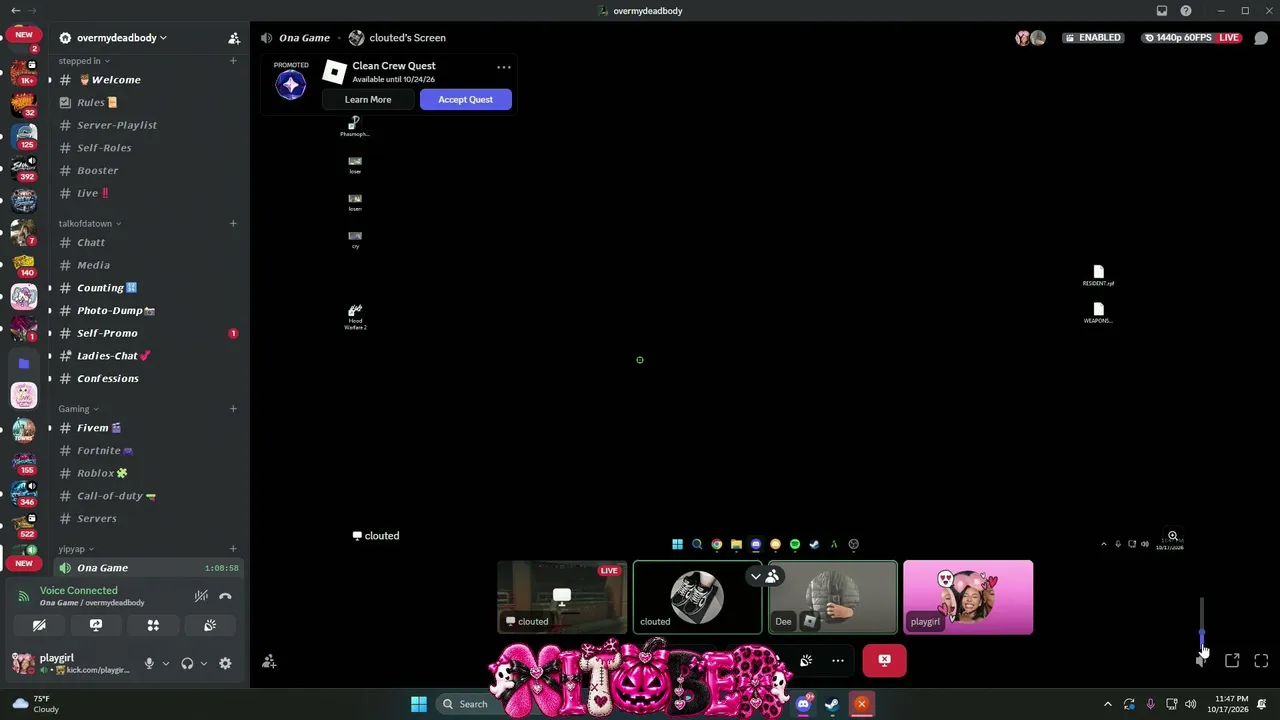Screen dimensions: 1280x720
Task: Add a channel to the yipyap category
Action: click(x=233, y=549)
